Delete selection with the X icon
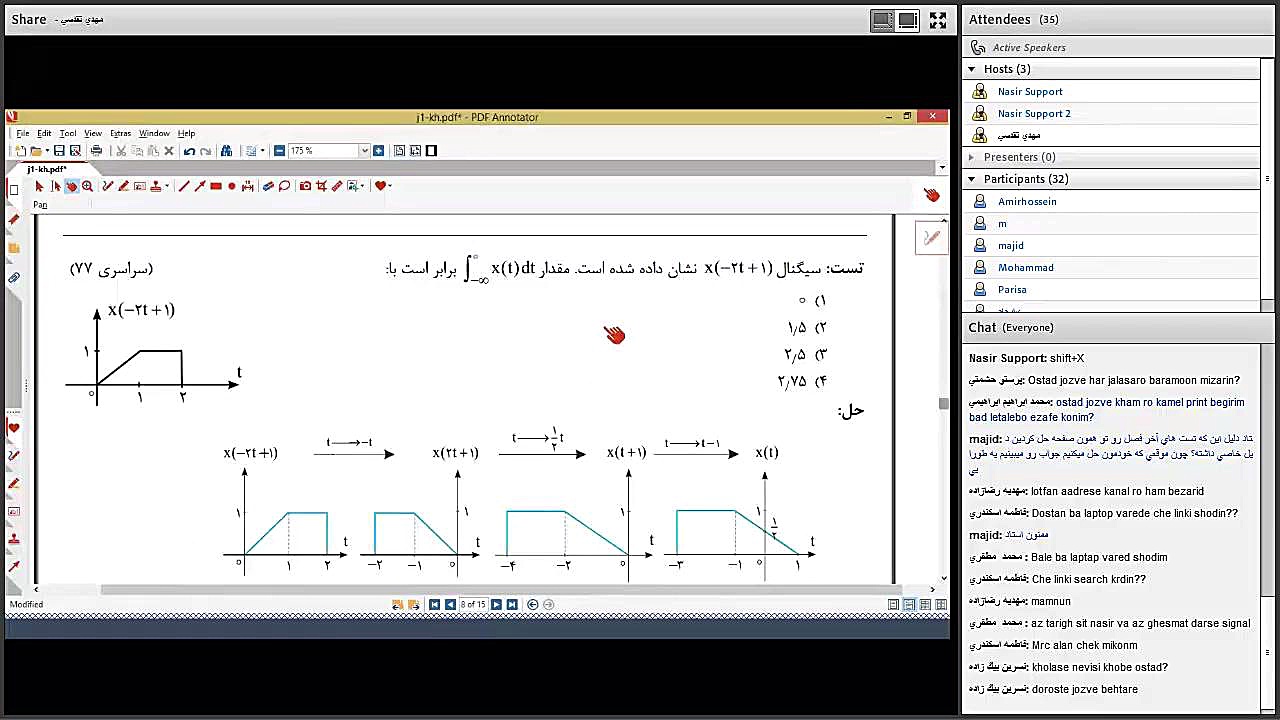This screenshot has width=1280, height=720. point(169,151)
